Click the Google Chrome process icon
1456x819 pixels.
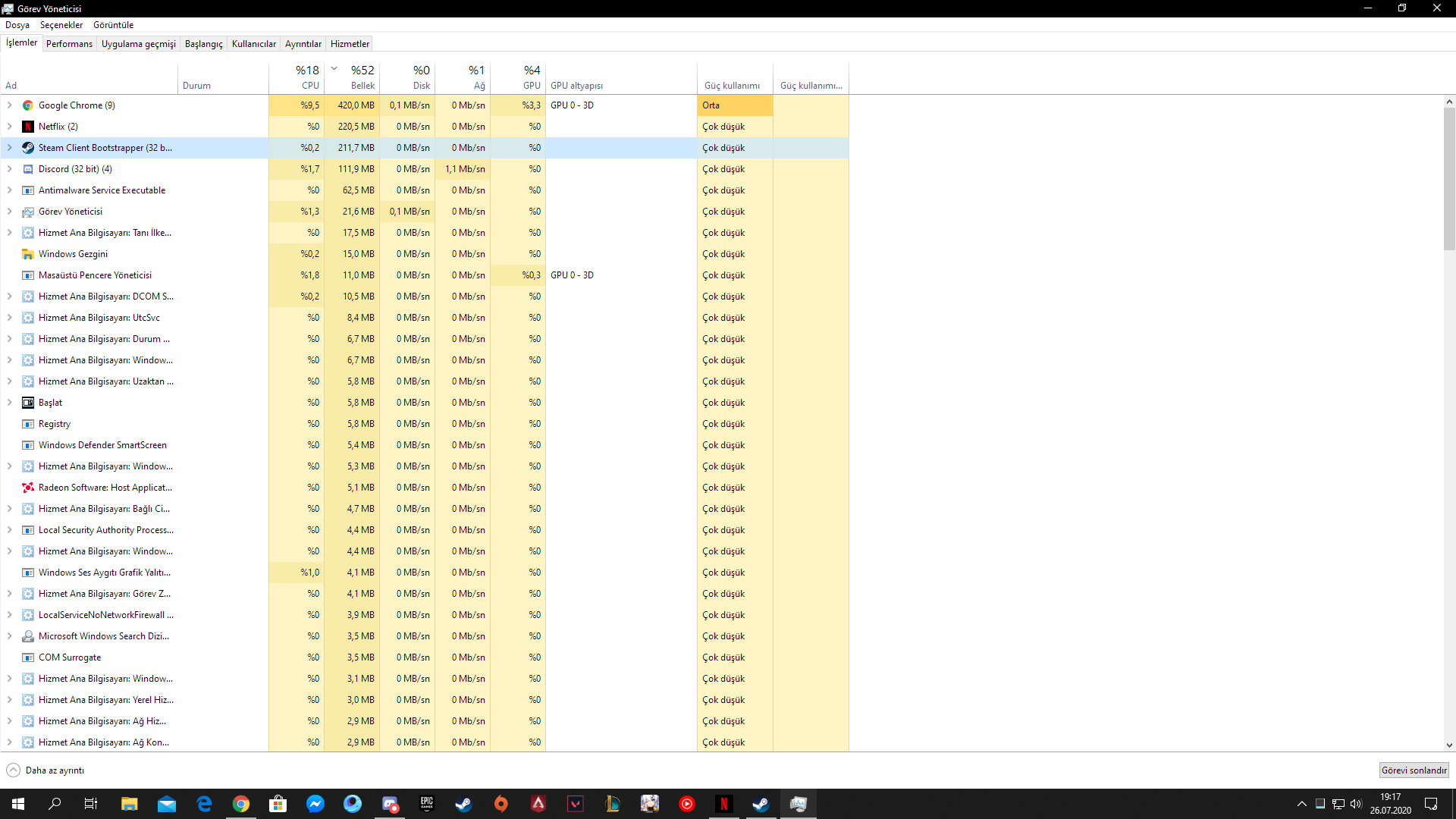click(x=28, y=105)
